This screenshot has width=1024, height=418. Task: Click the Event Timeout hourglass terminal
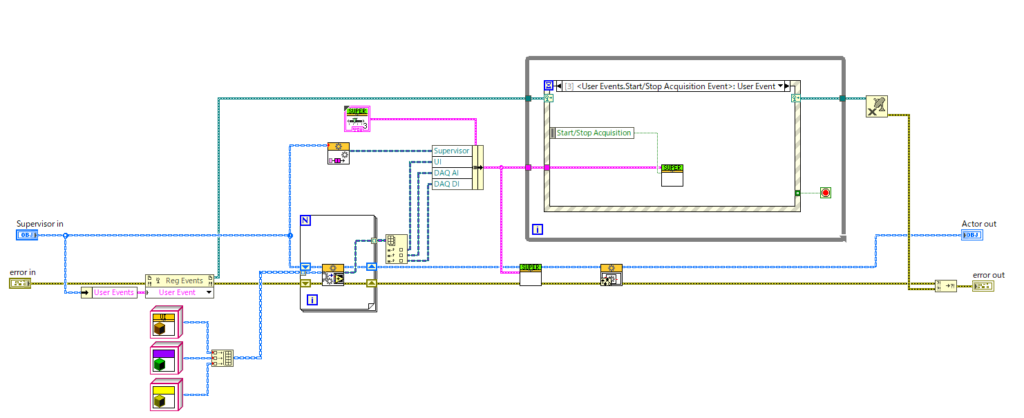548,86
